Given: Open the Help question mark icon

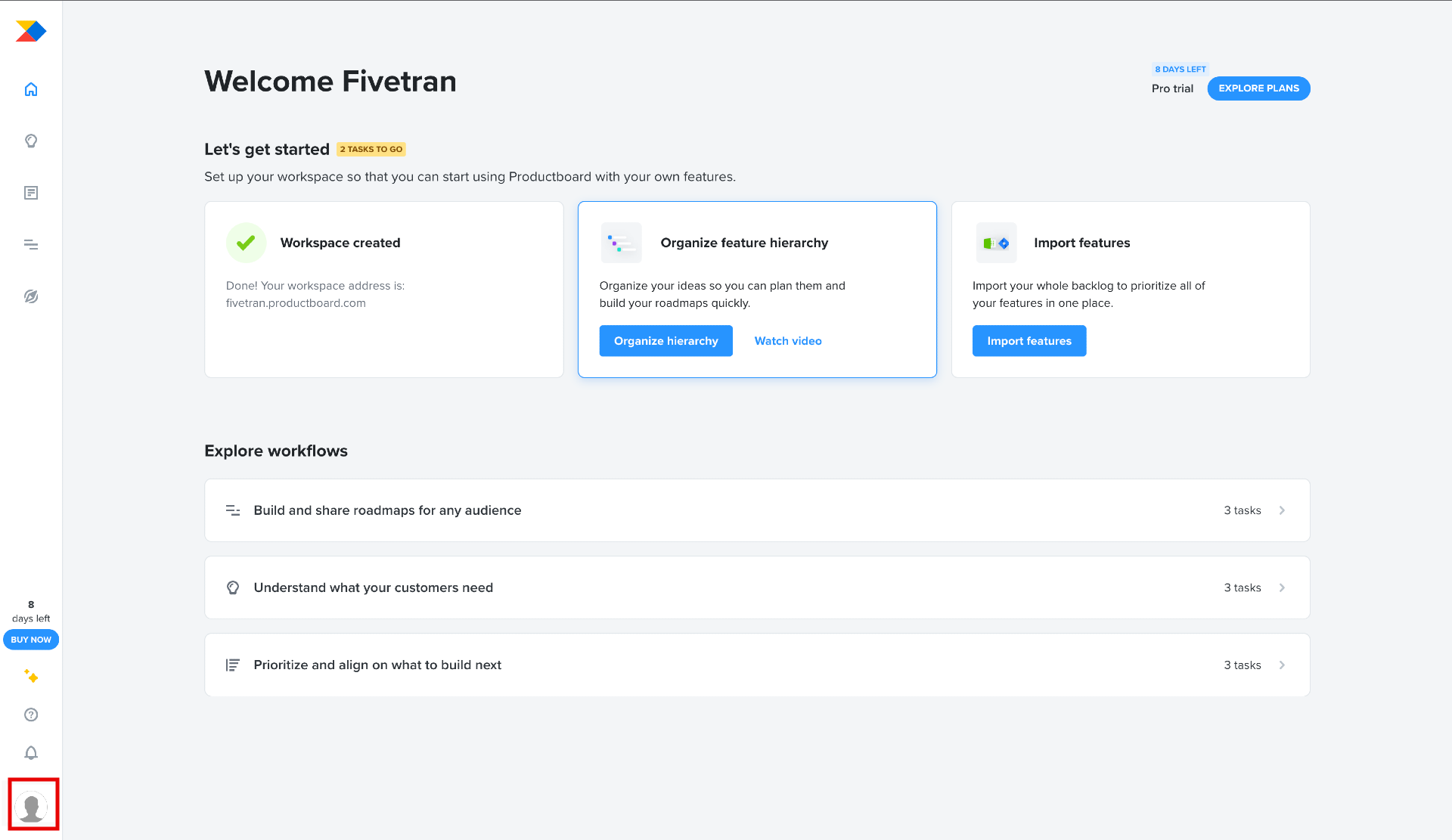Looking at the screenshot, I should click(31, 714).
